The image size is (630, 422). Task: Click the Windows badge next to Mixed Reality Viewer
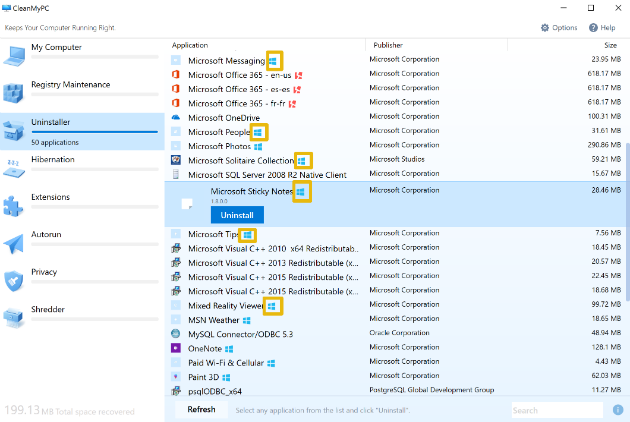272,306
